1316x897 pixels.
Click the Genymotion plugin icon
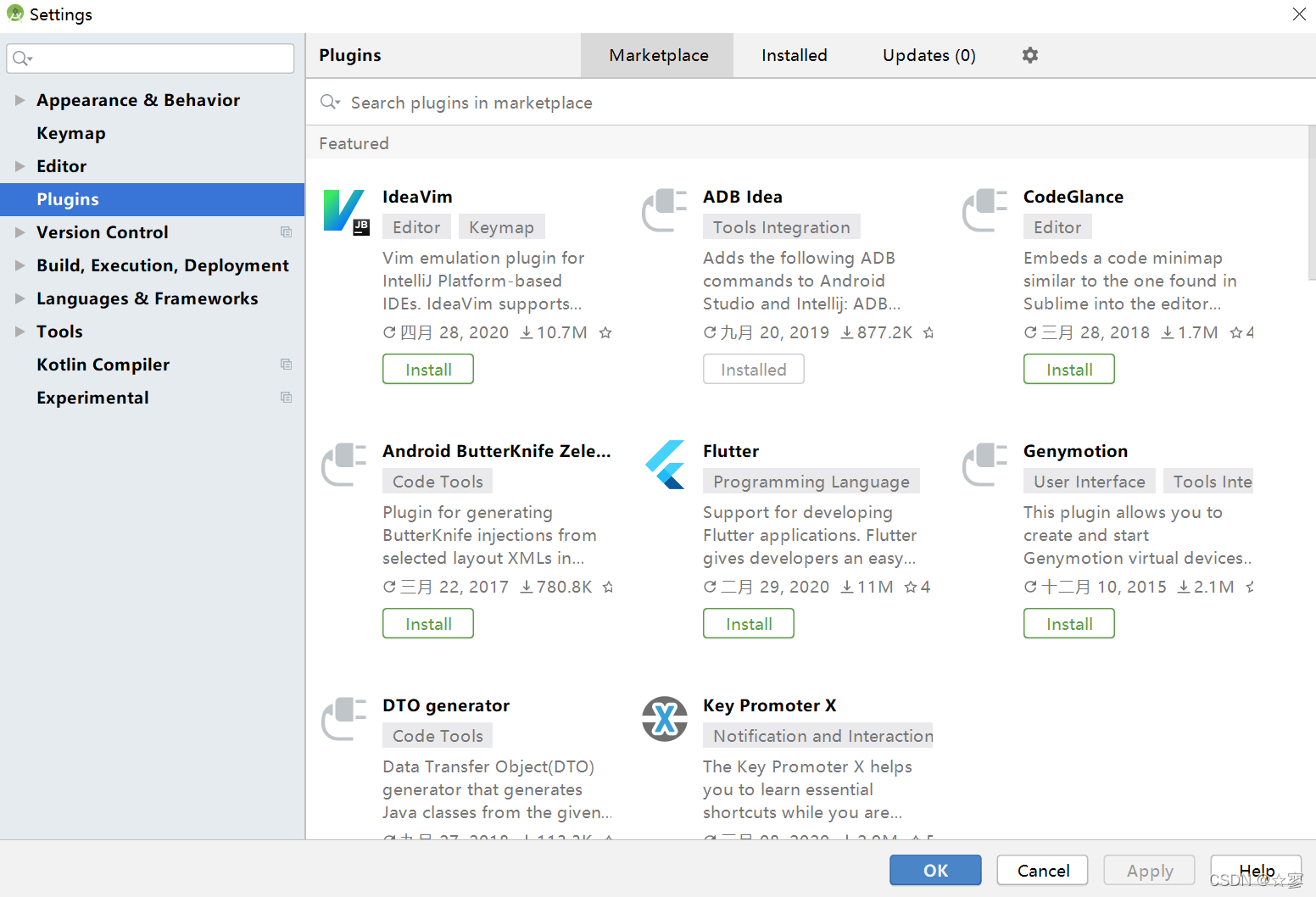pos(985,465)
